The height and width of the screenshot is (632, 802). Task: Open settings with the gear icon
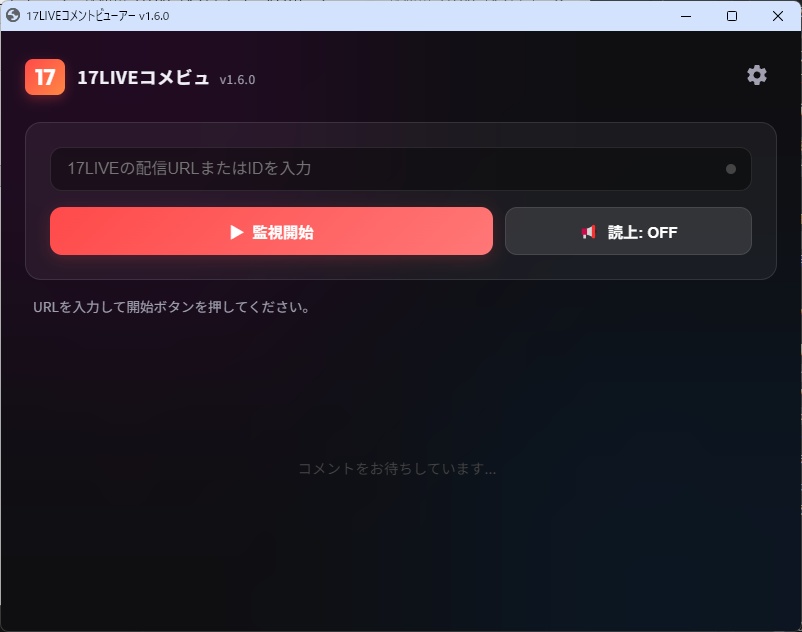756,75
